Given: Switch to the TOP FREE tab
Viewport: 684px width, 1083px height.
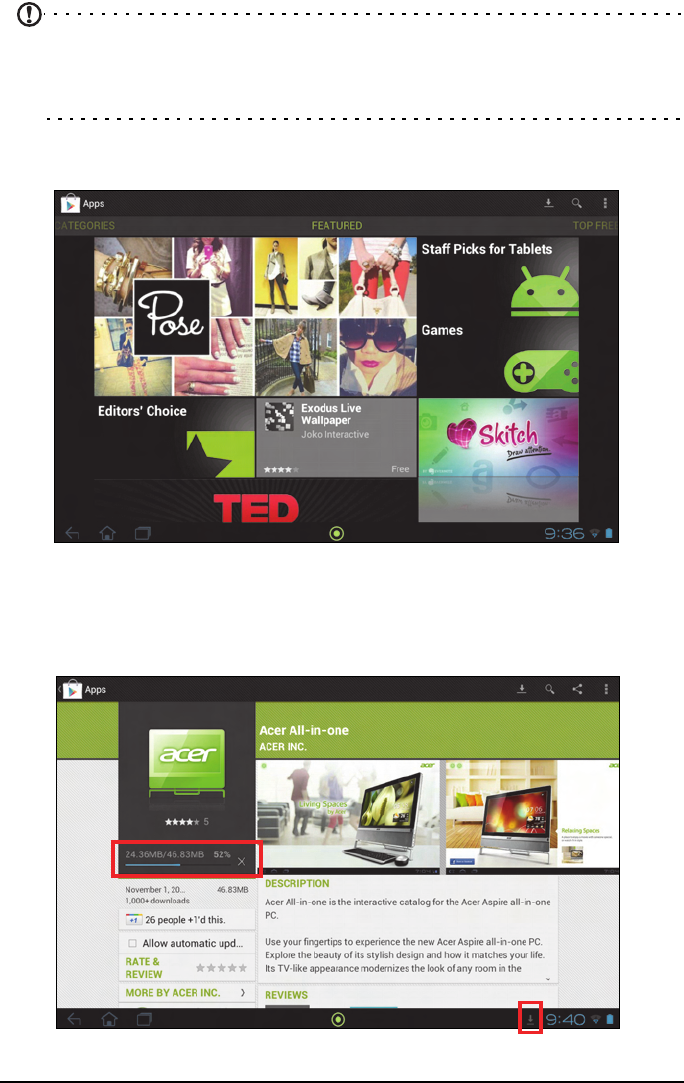Looking at the screenshot, I should tap(595, 225).
